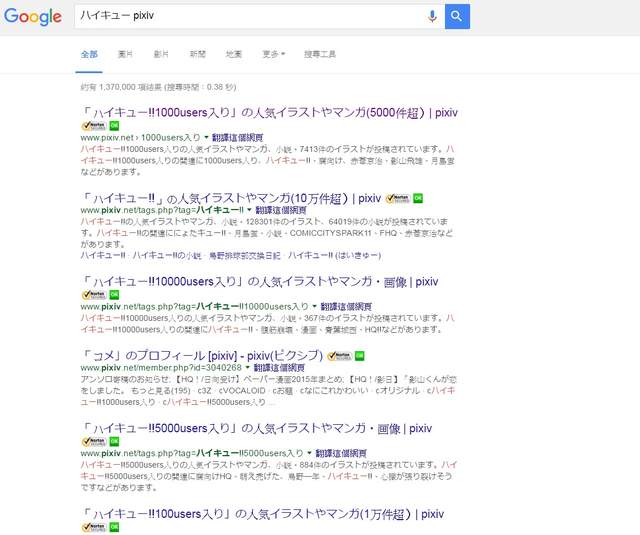
Task: Click green OK icon under 1000users入り result
Action: coord(114,126)
